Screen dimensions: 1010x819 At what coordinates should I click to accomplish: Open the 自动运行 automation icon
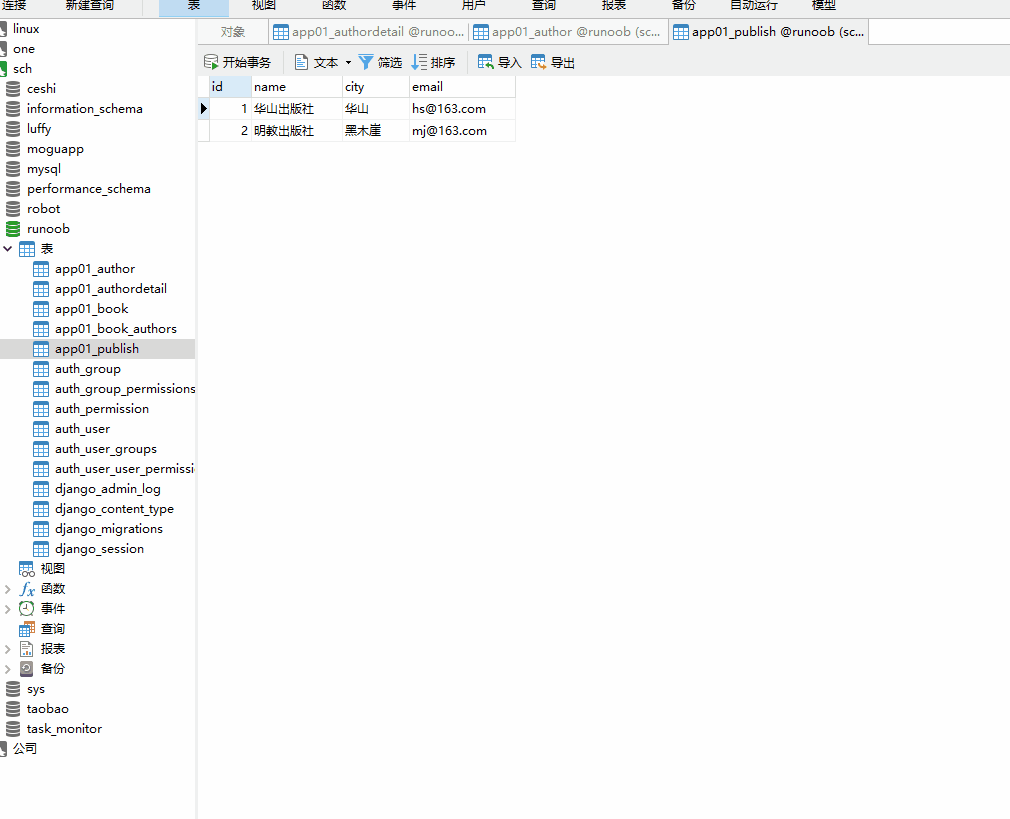click(754, 7)
